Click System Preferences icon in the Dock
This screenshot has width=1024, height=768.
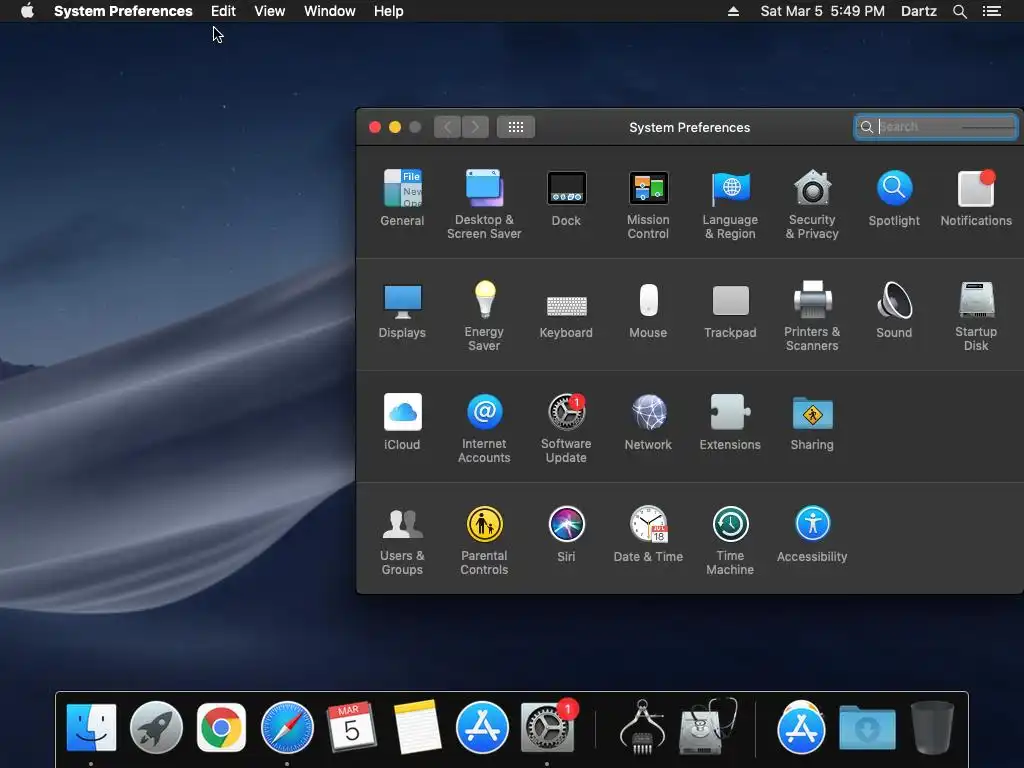pos(547,728)
